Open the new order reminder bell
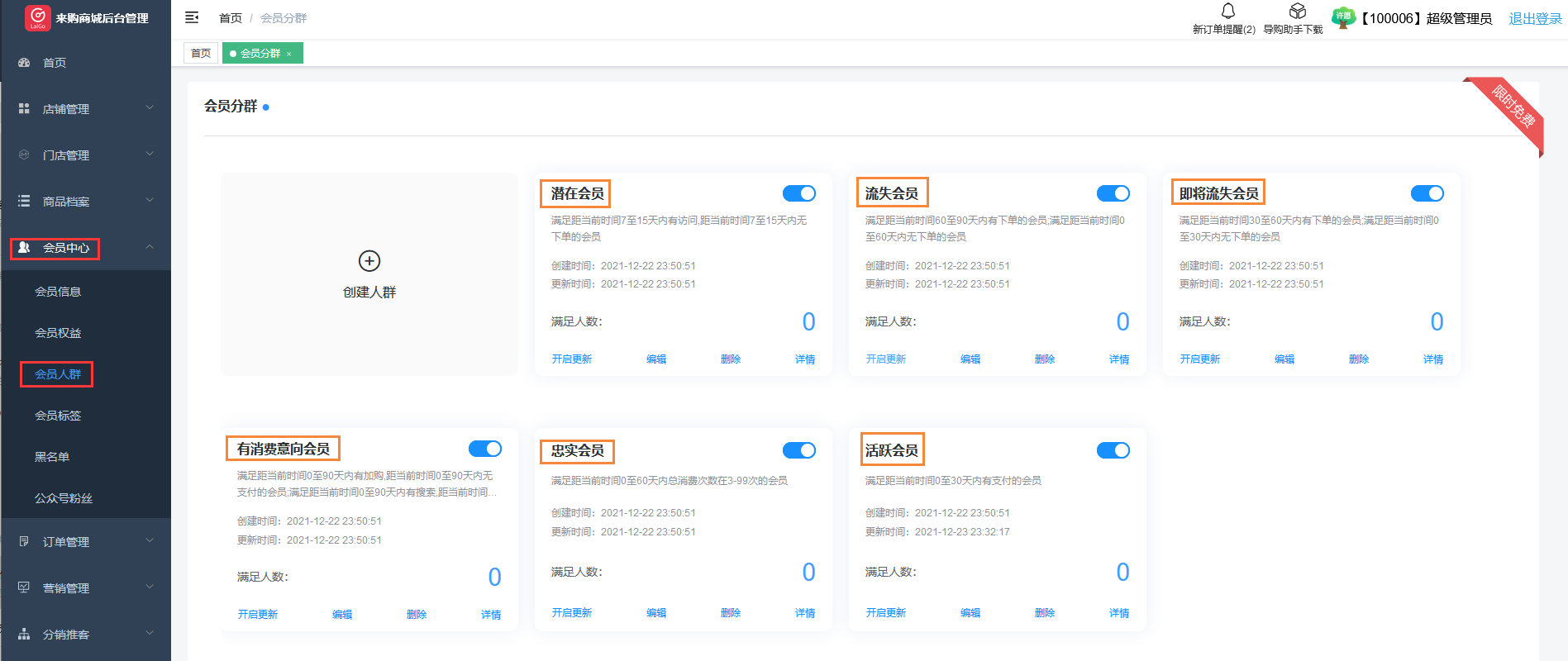This screenshot has height=661, width=1568. point(1227,12)
